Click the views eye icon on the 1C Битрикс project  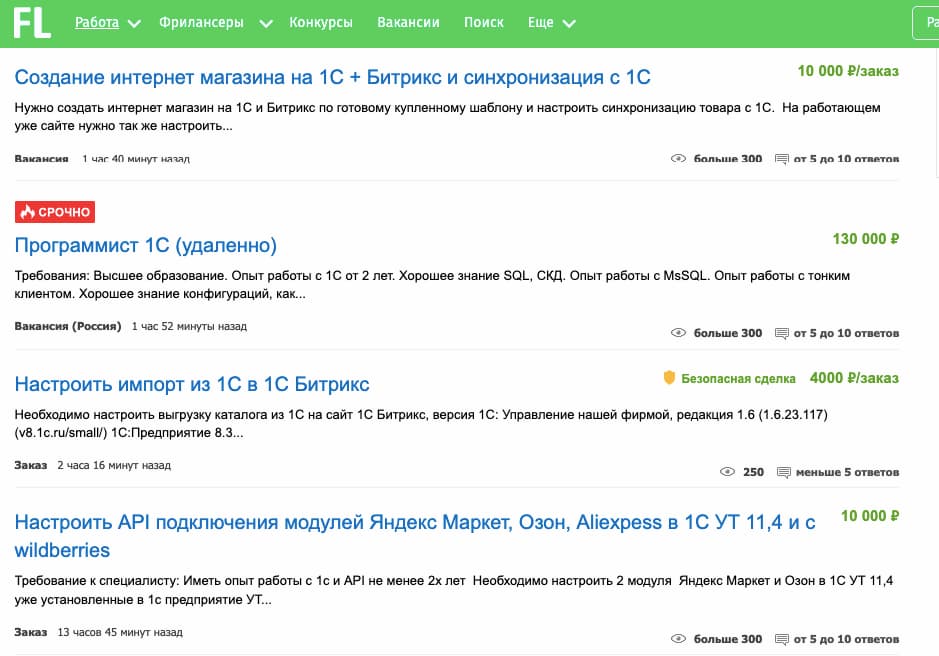pos(678,158)
